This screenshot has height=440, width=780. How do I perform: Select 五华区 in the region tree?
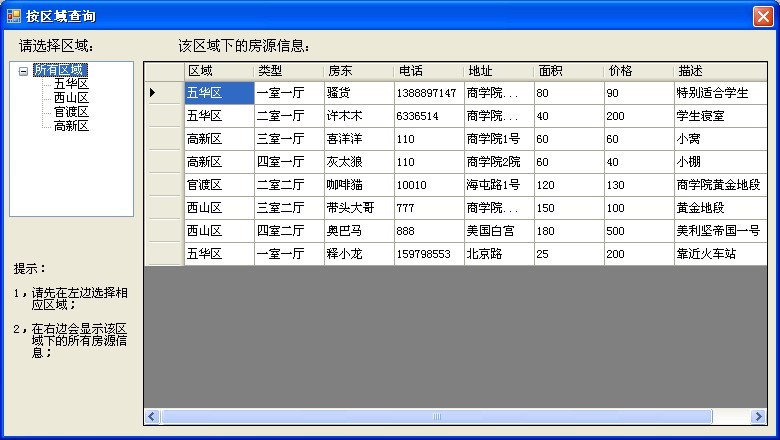pos(71,84)
